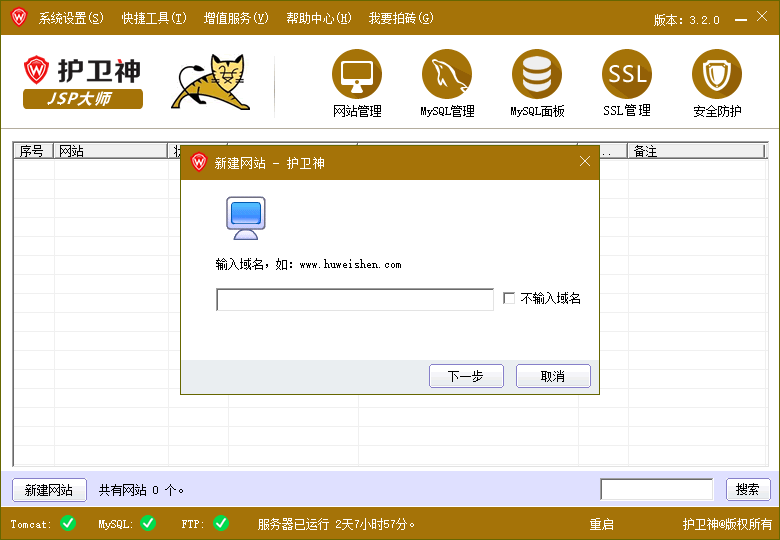Click the Tomcat status green check
The width and height of the screenshot is (780, 540).
[x=68, y=523]
